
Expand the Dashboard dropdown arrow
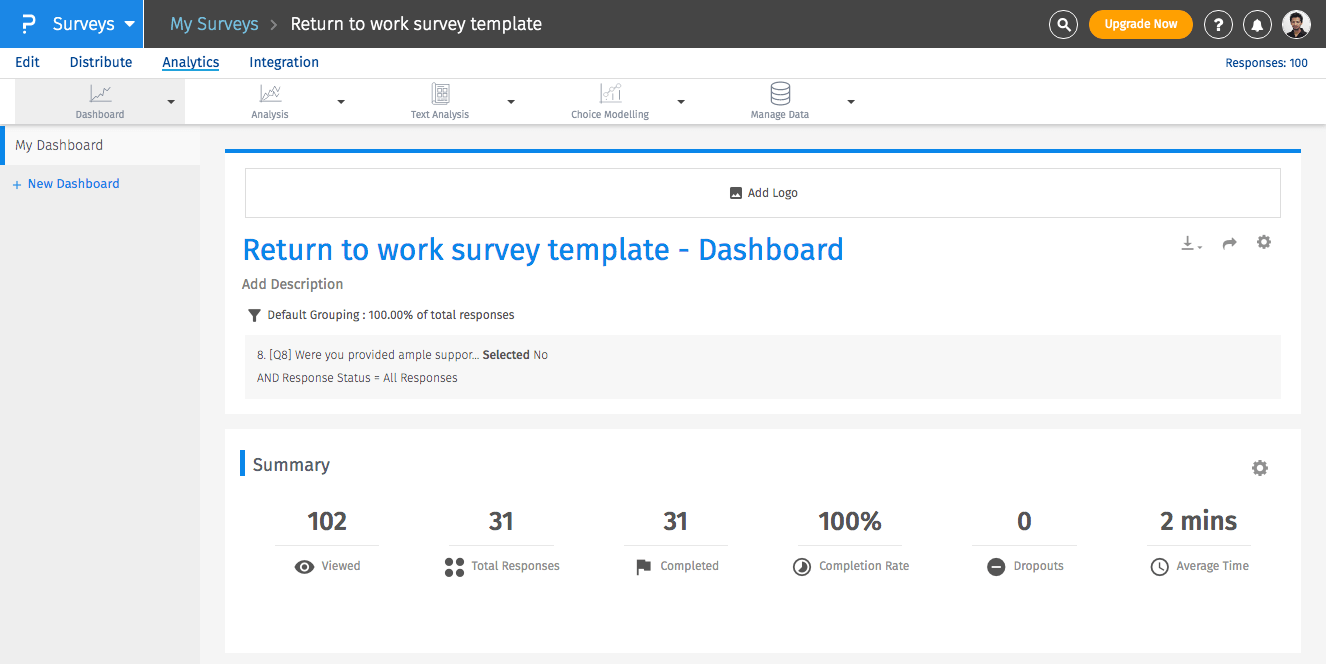tap(171, 102)
